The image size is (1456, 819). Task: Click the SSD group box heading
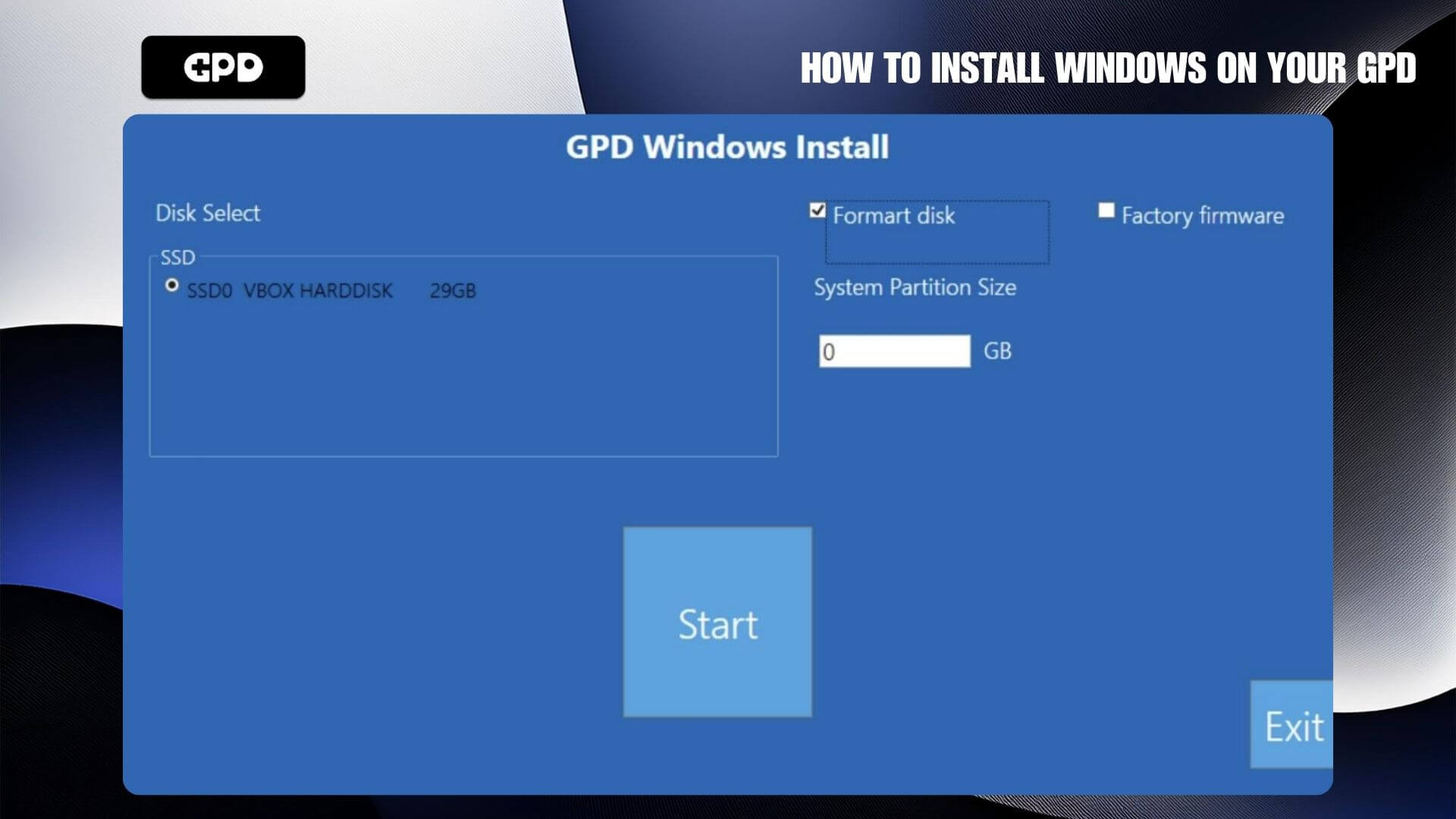pos(177,258)
